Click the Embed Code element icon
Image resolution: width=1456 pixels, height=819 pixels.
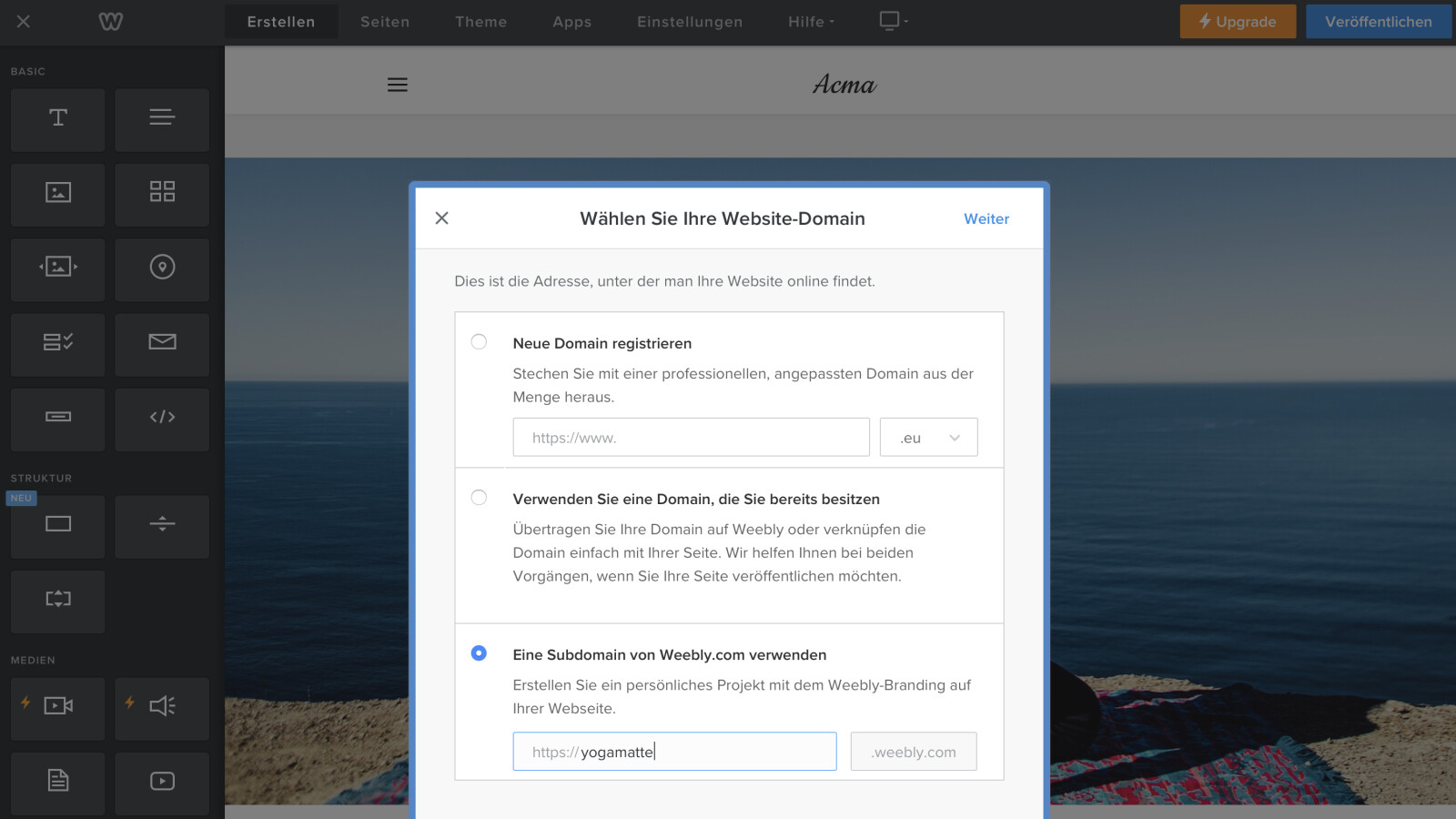click(162, 418)
